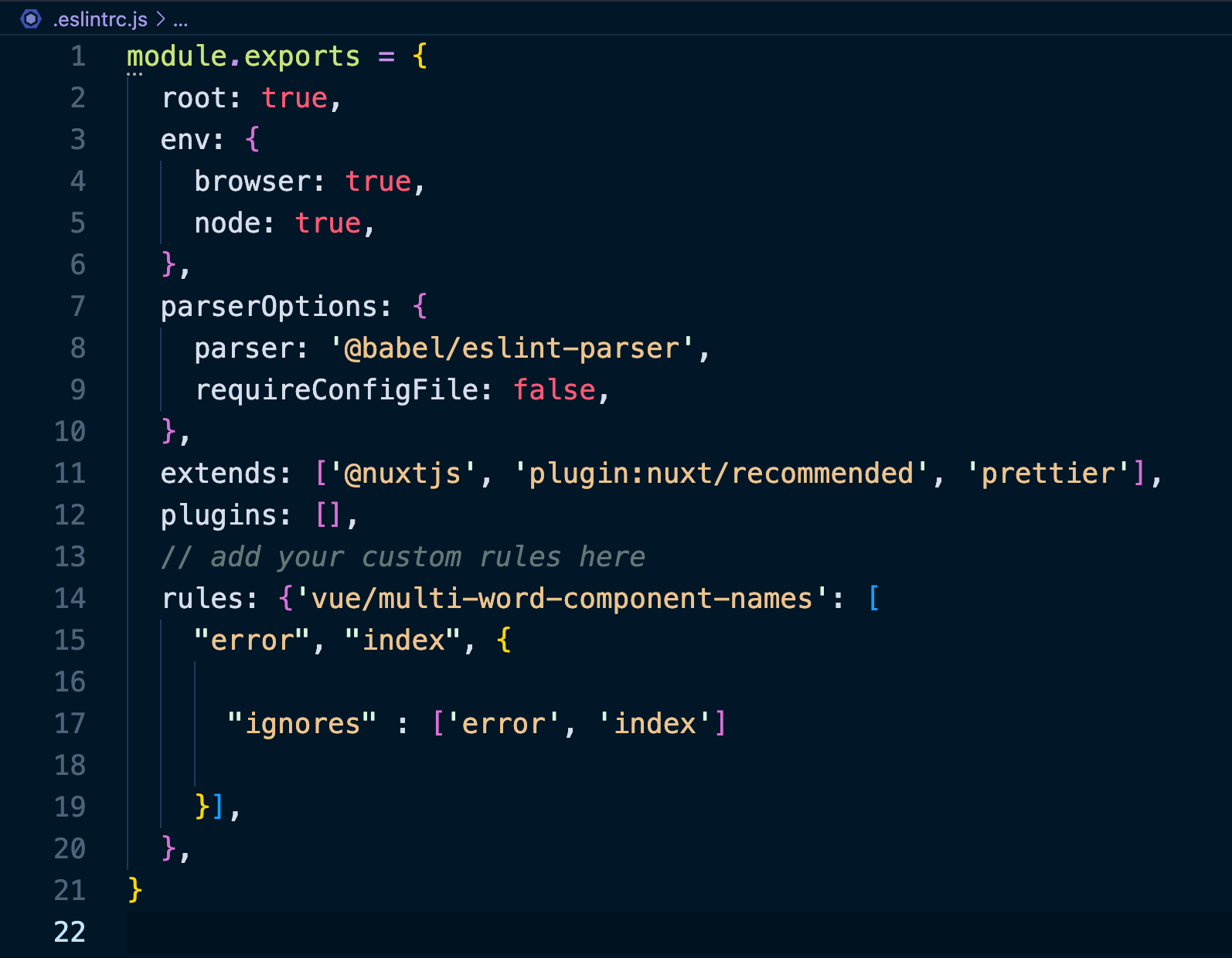Click the 'true' value after root
This screenshot has width=1232, height=958.
click(294, 97)
